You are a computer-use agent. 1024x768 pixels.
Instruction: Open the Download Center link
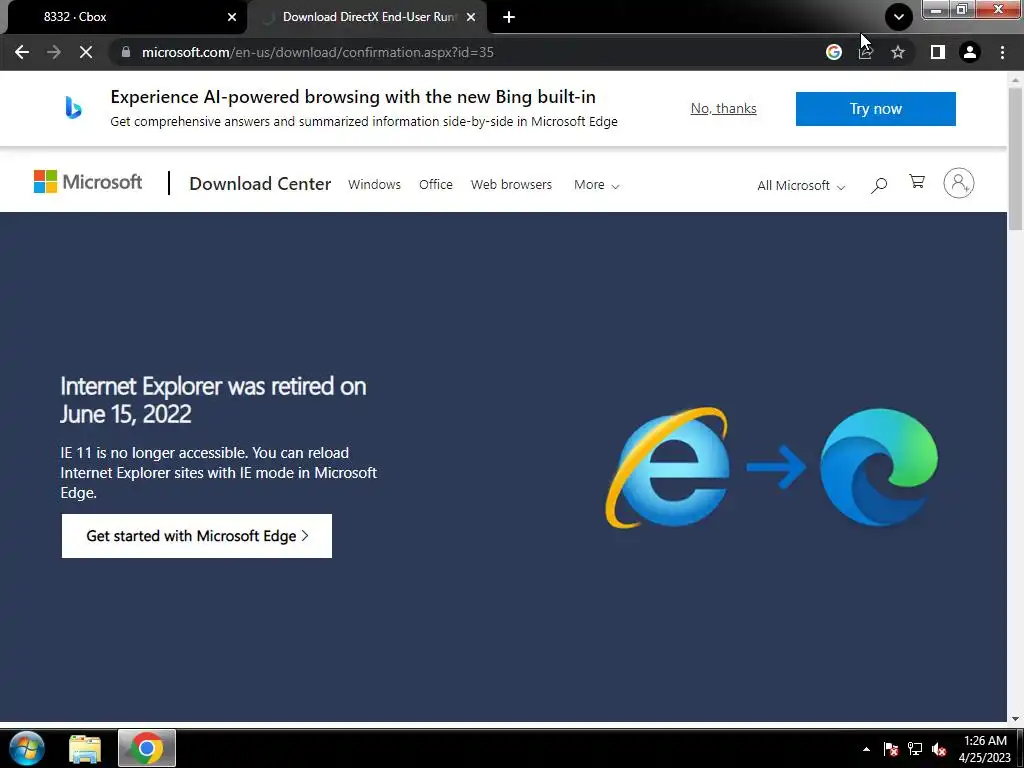(260, 184)
